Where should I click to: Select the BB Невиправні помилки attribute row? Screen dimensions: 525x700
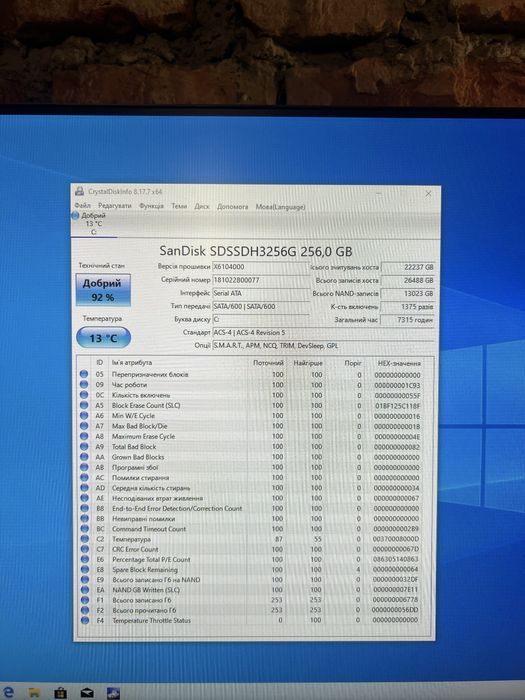coord(251,518)
